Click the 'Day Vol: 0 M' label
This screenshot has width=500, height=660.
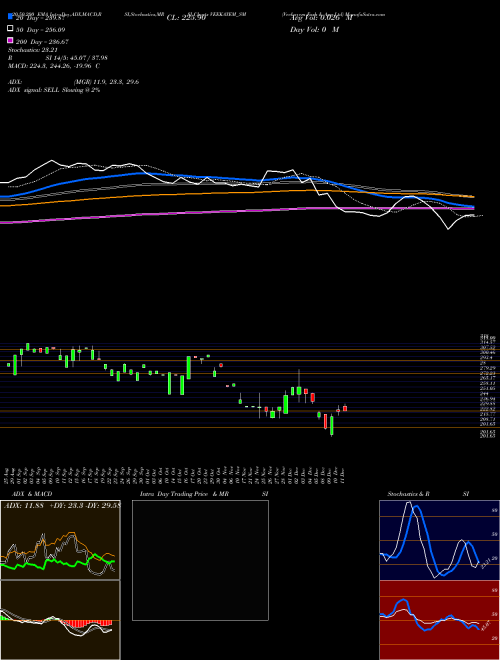click(314, 30)
